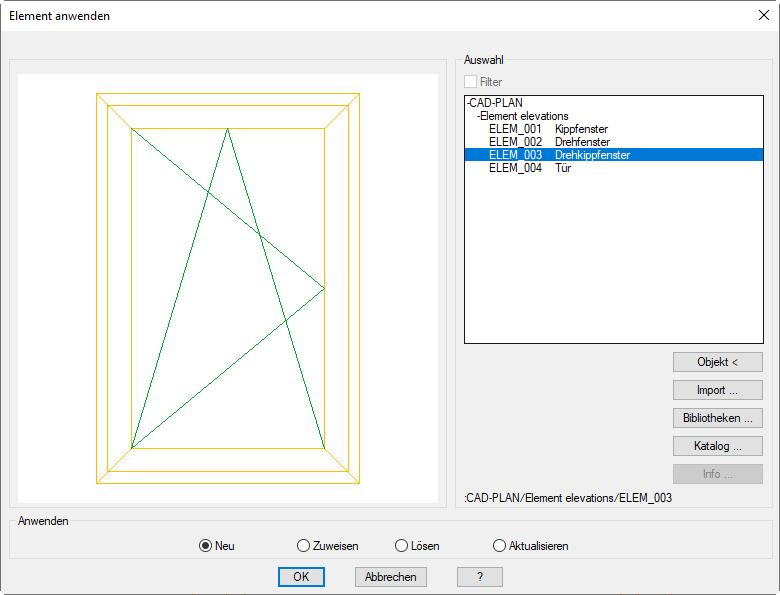
Task: Cancel using the Abbrechen button
Action: pyautogui.click(x=390, y=577)
